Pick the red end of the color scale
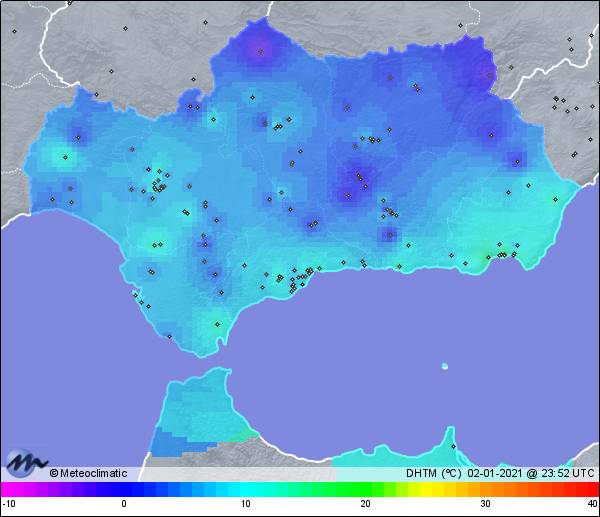 pos(591,489)
